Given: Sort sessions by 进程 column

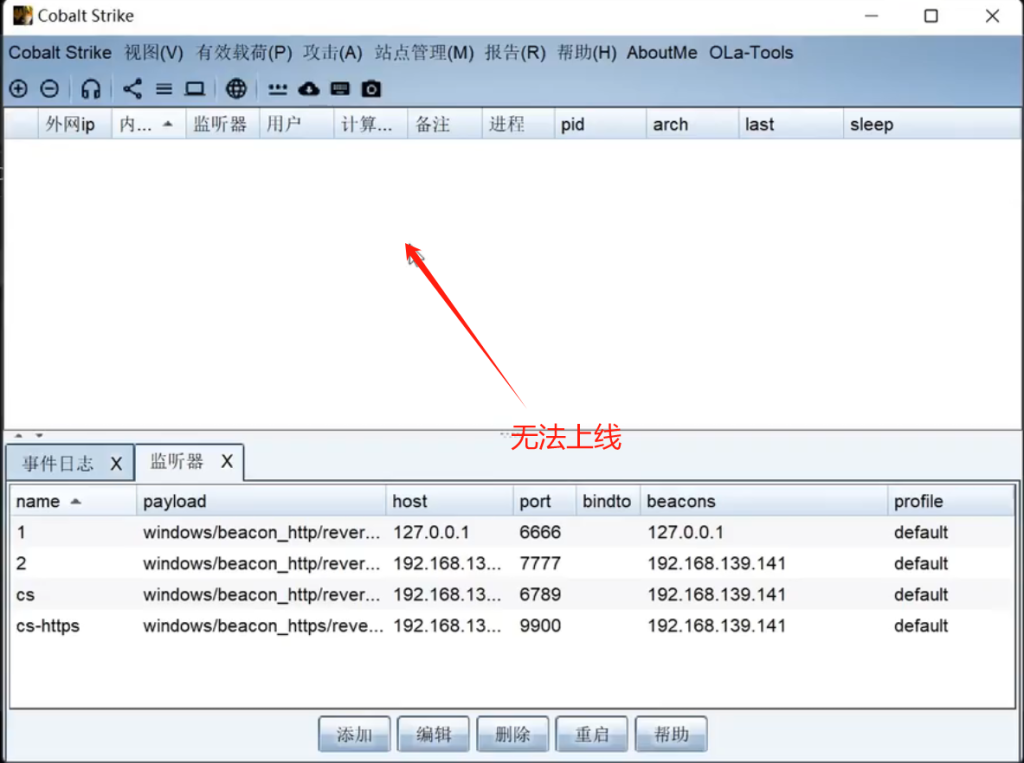Looking at the screenshot, I should click(x=519, y=124).
